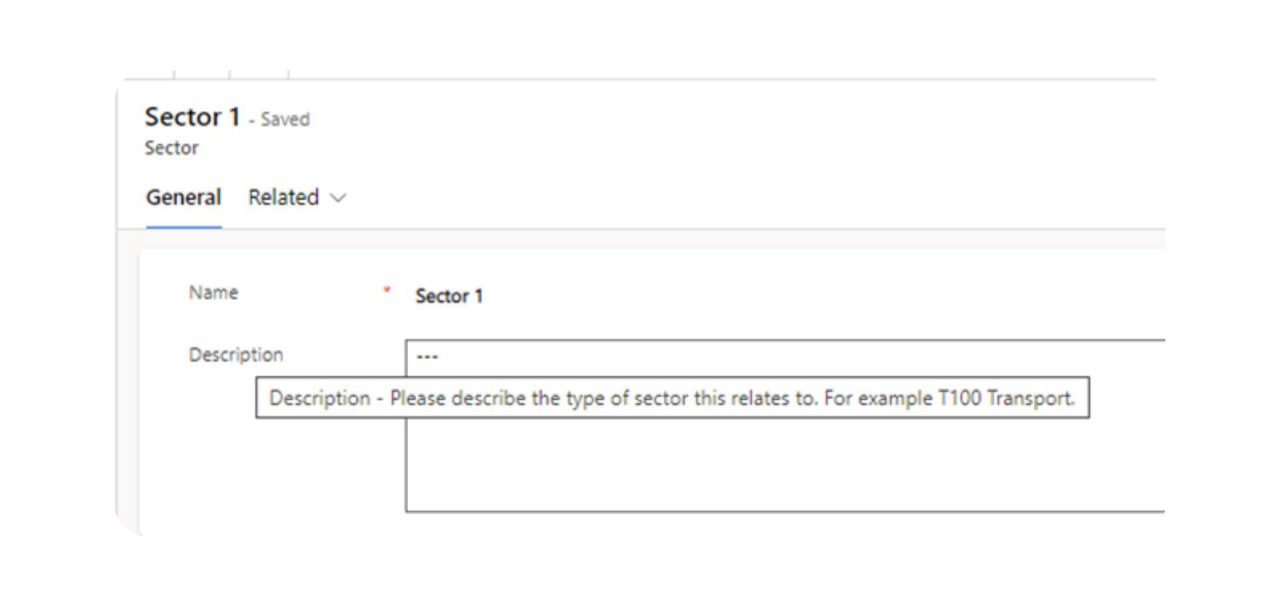Viewport: 1280px width, 607px height.
Task: Click the General tab underline indicator
Action: click(x=183, y=222)
